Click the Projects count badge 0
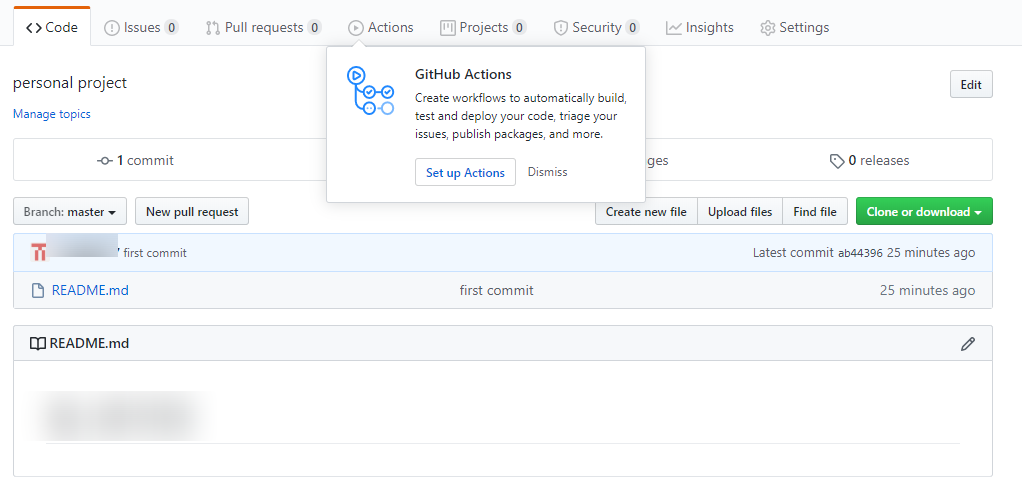 tap(519, 27)
